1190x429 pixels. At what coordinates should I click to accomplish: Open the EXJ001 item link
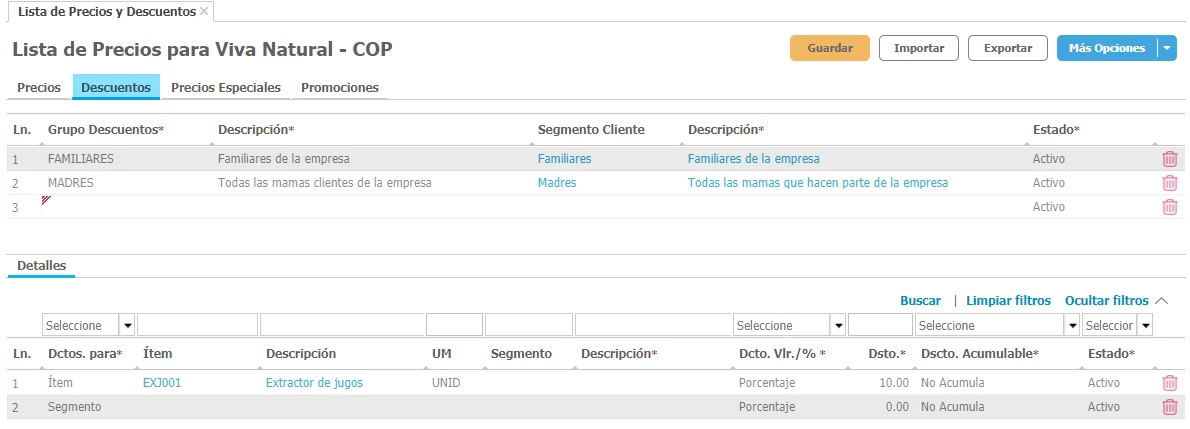(162, 382)
